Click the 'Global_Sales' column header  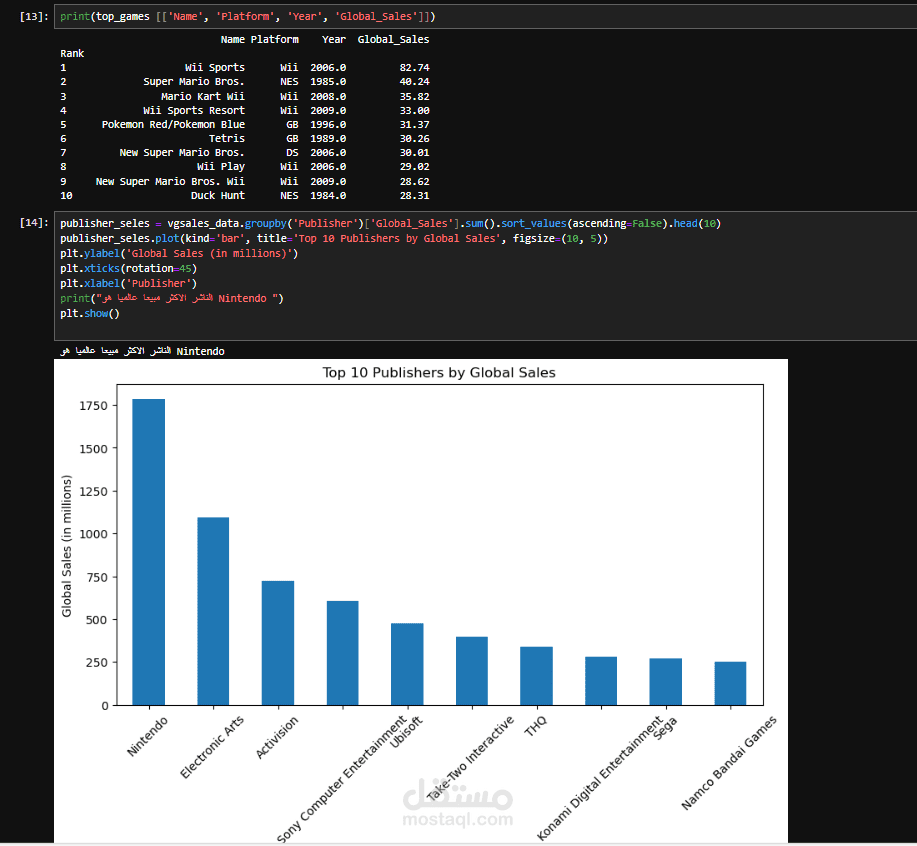click(x=393, y=39)
